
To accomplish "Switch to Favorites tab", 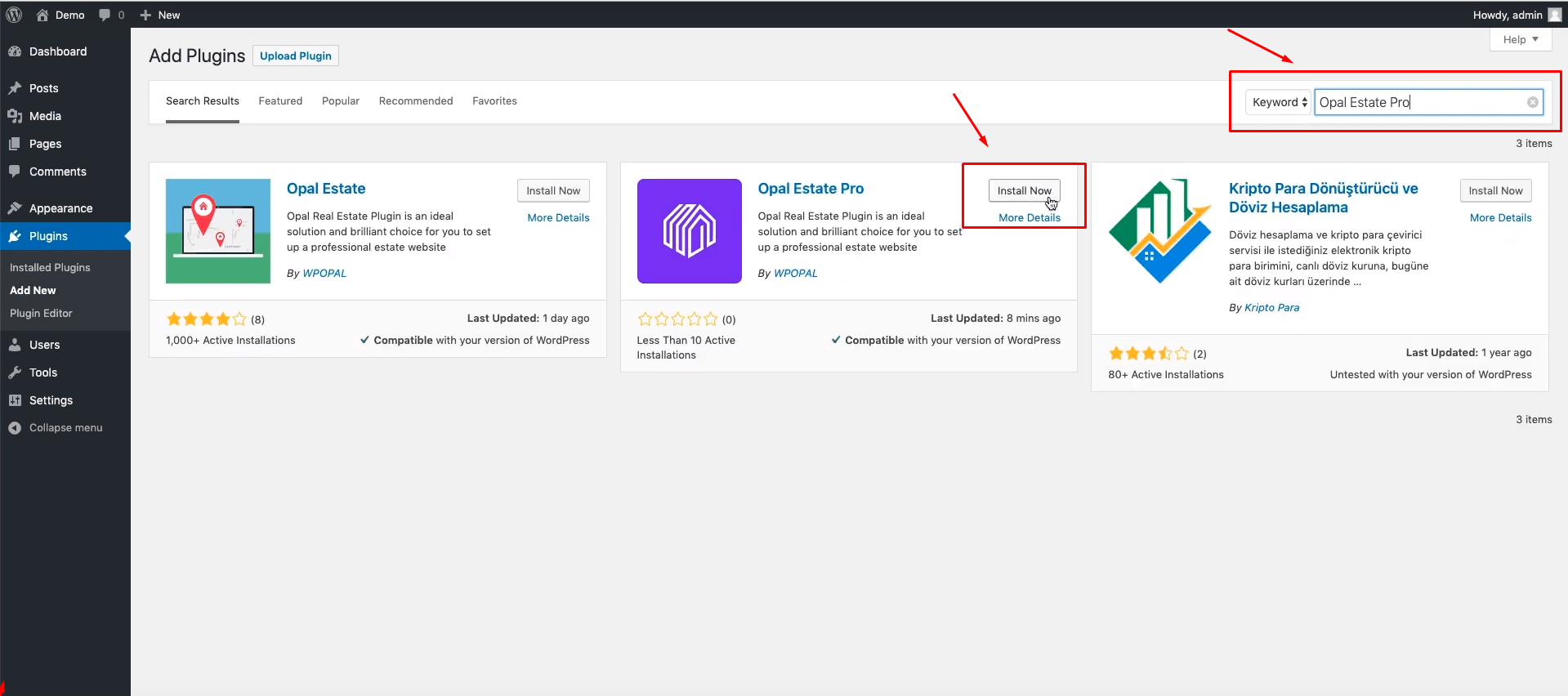I will tap(494, 101).
